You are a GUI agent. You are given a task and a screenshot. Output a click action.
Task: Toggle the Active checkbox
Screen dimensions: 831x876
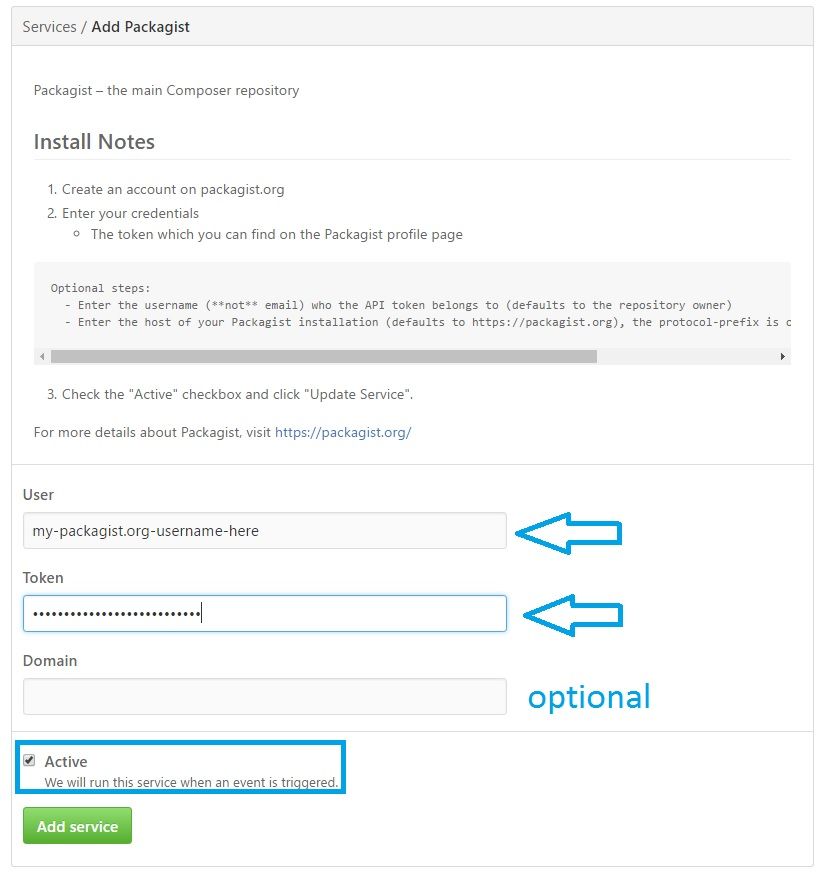point(30,761)
